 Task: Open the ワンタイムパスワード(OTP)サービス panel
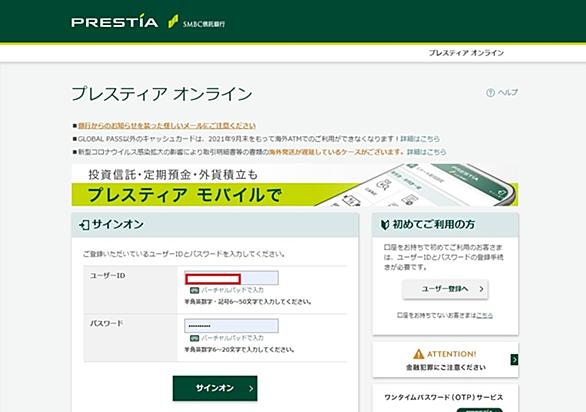coord(444,398)
